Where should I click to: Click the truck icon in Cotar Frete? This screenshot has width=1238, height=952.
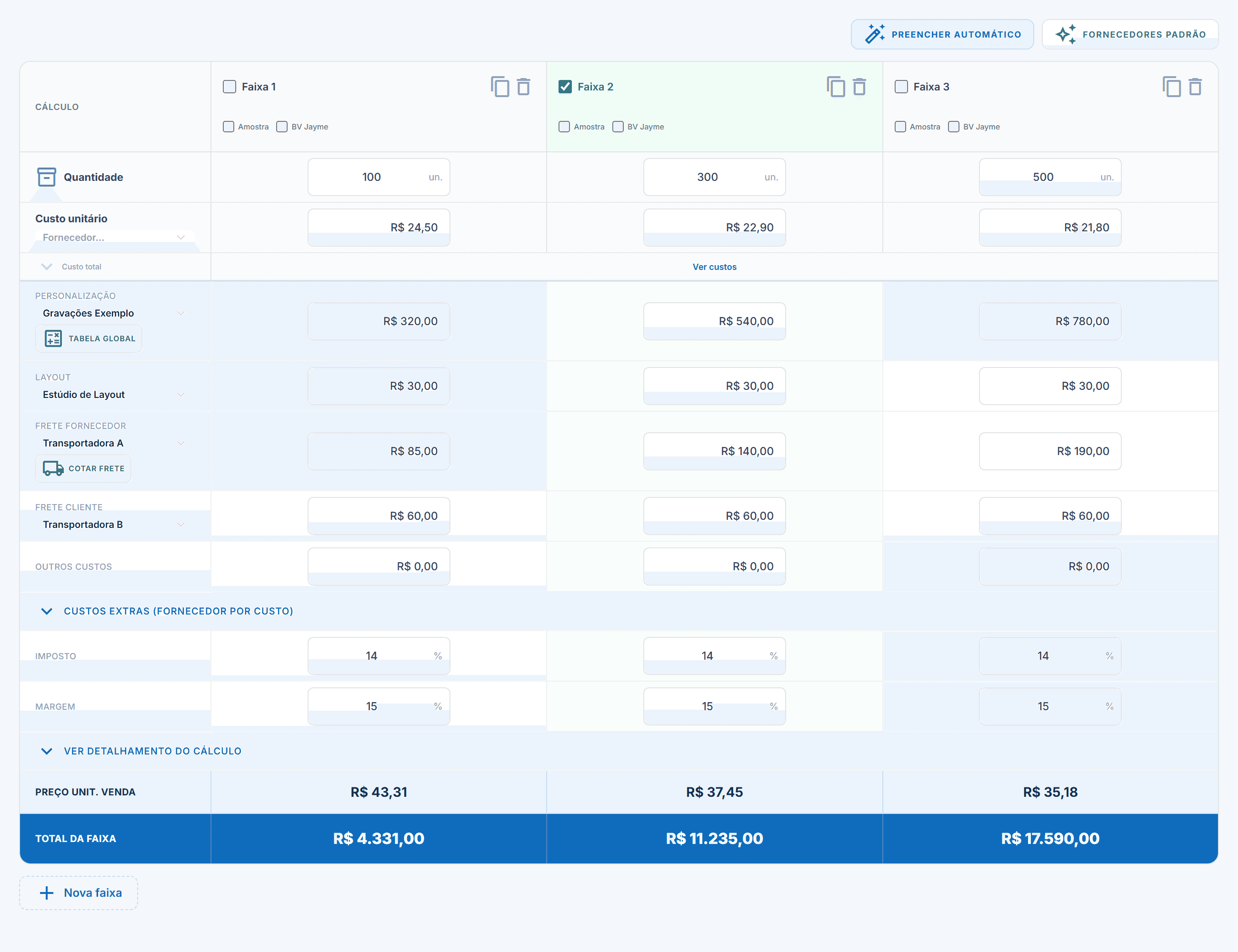click(53, 469)
